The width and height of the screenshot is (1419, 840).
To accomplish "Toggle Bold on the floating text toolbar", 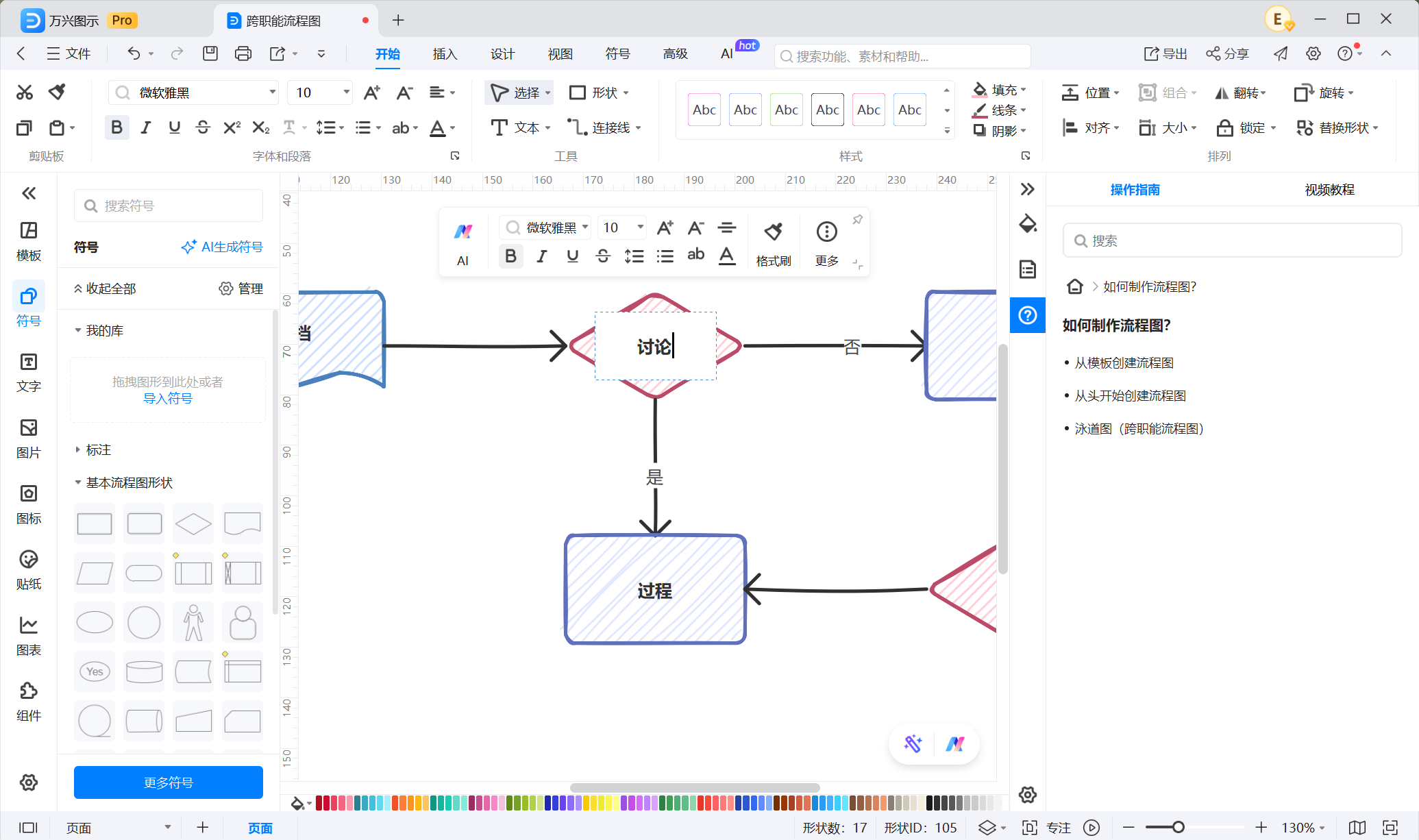I will [510, 256].
